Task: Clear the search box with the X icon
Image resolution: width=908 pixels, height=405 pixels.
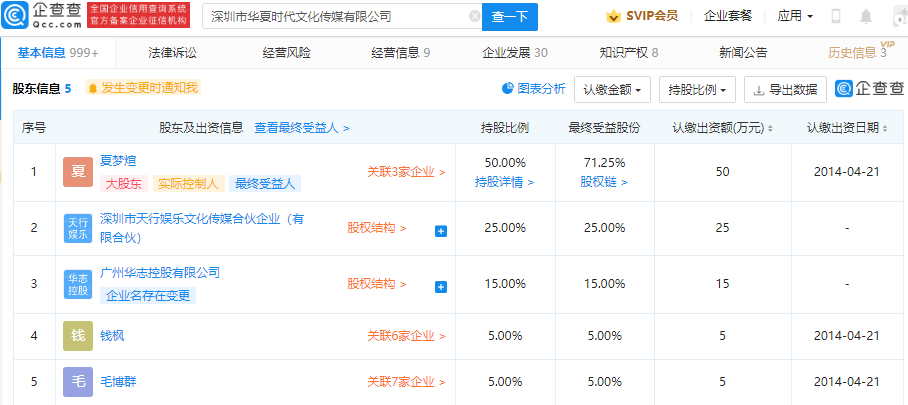Action: [475, 16]
